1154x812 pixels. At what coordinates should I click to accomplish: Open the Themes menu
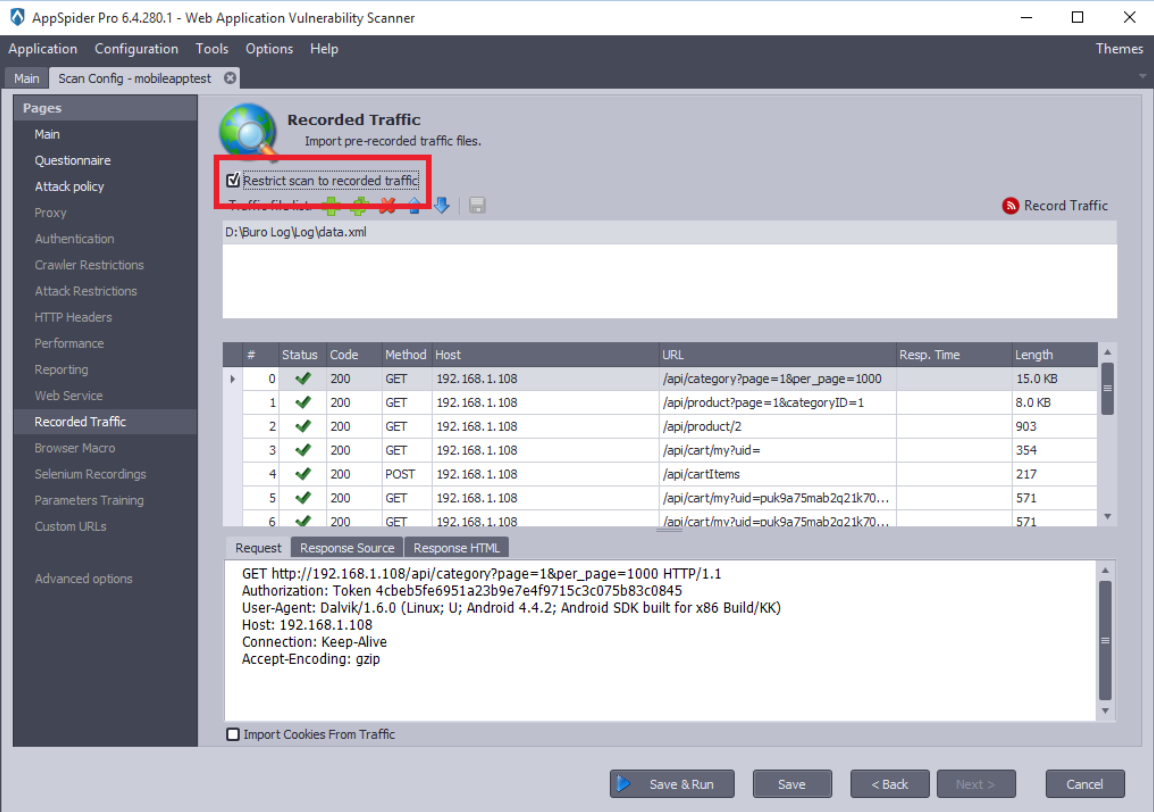click(x=1119, y=49)
